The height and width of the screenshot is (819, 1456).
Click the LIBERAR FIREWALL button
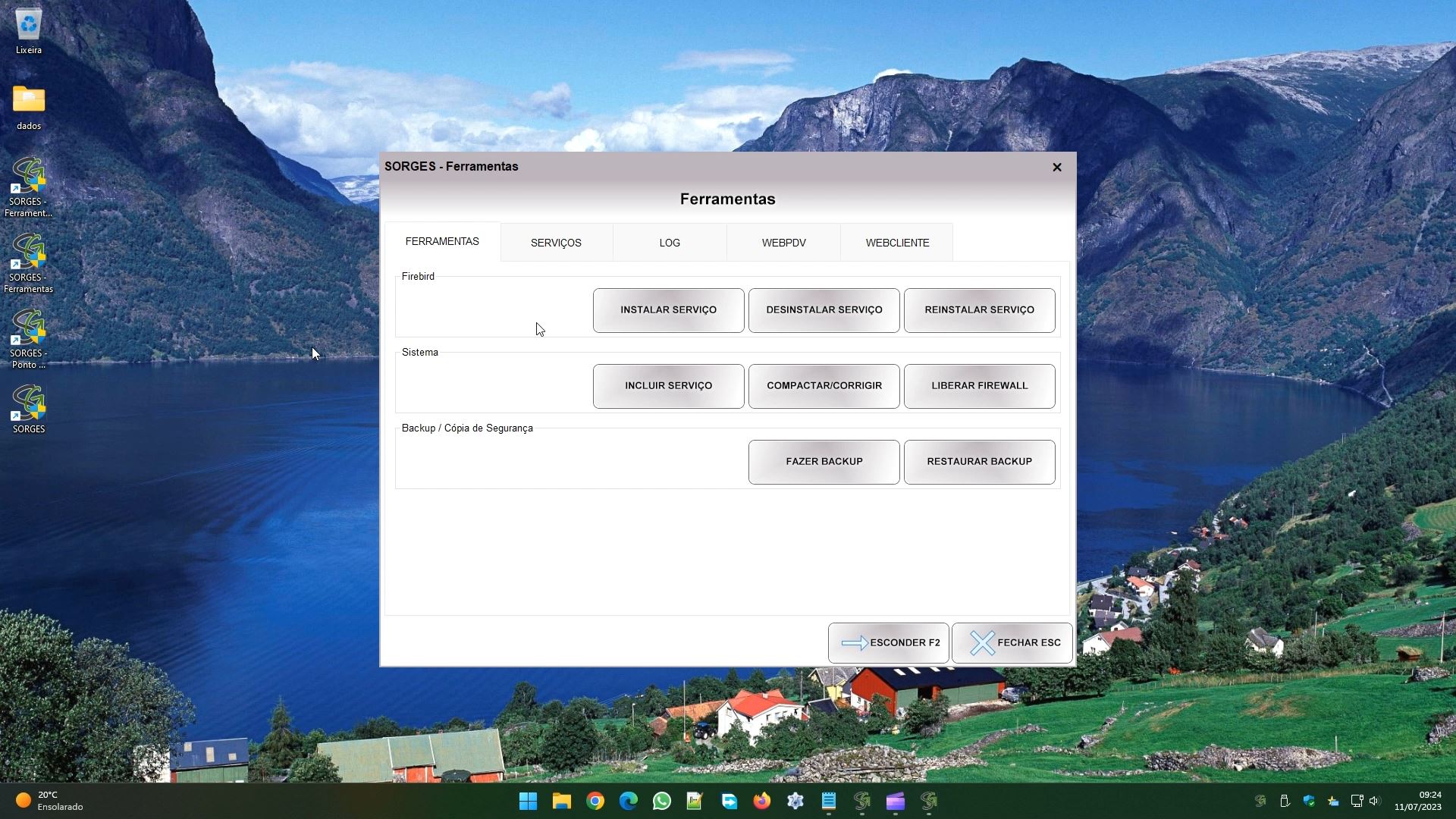pyautogui.click(x=979, y=385)
